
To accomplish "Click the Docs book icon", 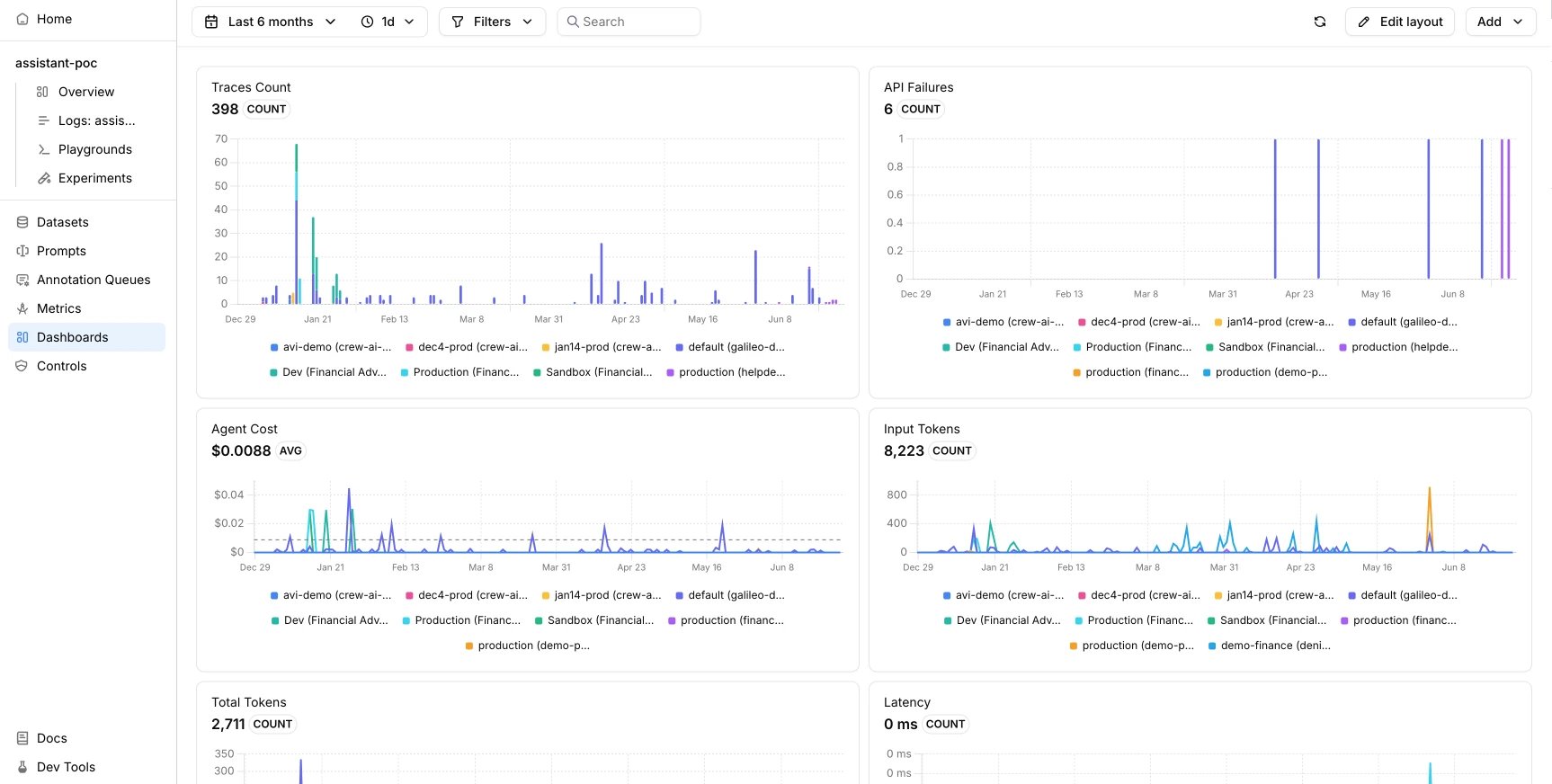I will (x=22, y=738).
